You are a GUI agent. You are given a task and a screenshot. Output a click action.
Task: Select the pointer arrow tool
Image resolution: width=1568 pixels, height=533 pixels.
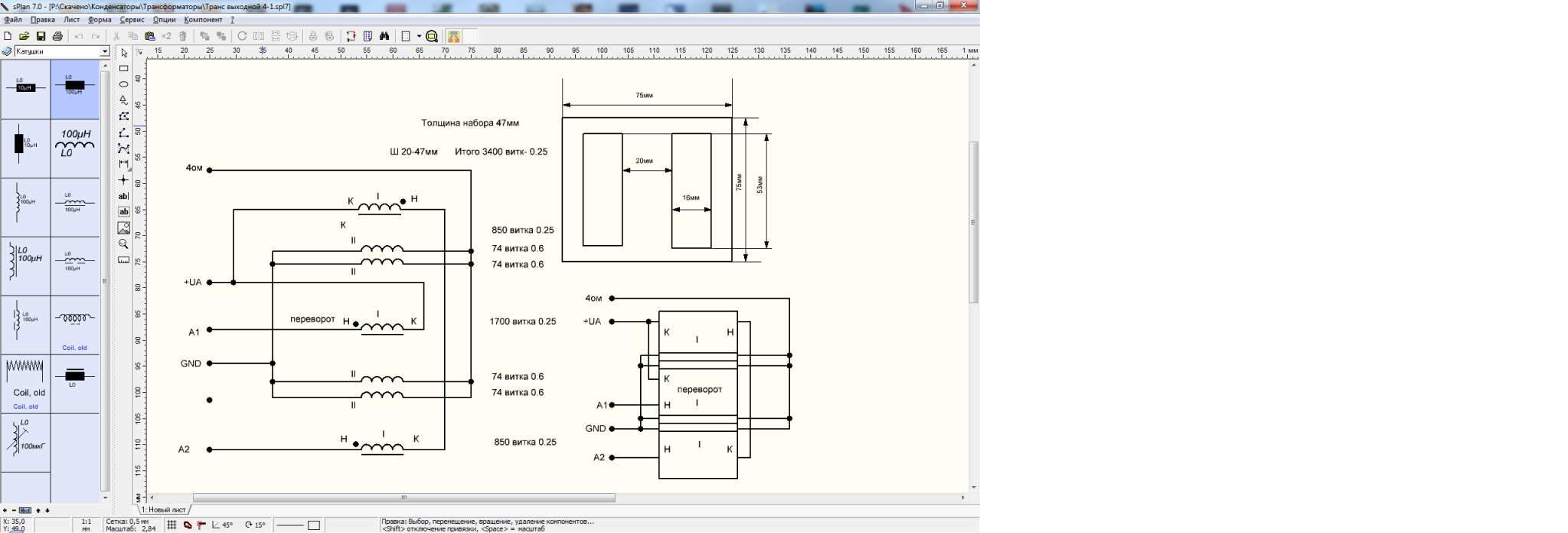click(124, 54)
